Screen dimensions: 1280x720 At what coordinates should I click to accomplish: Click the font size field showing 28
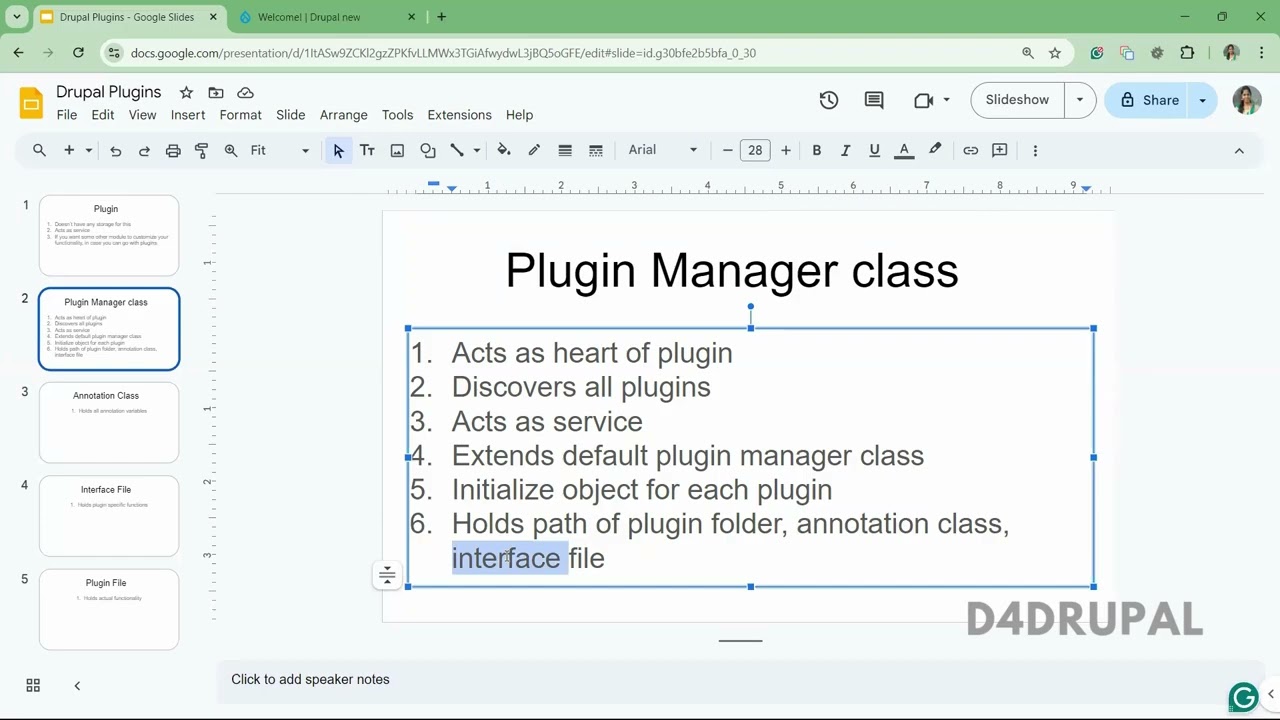click(755, 150)
